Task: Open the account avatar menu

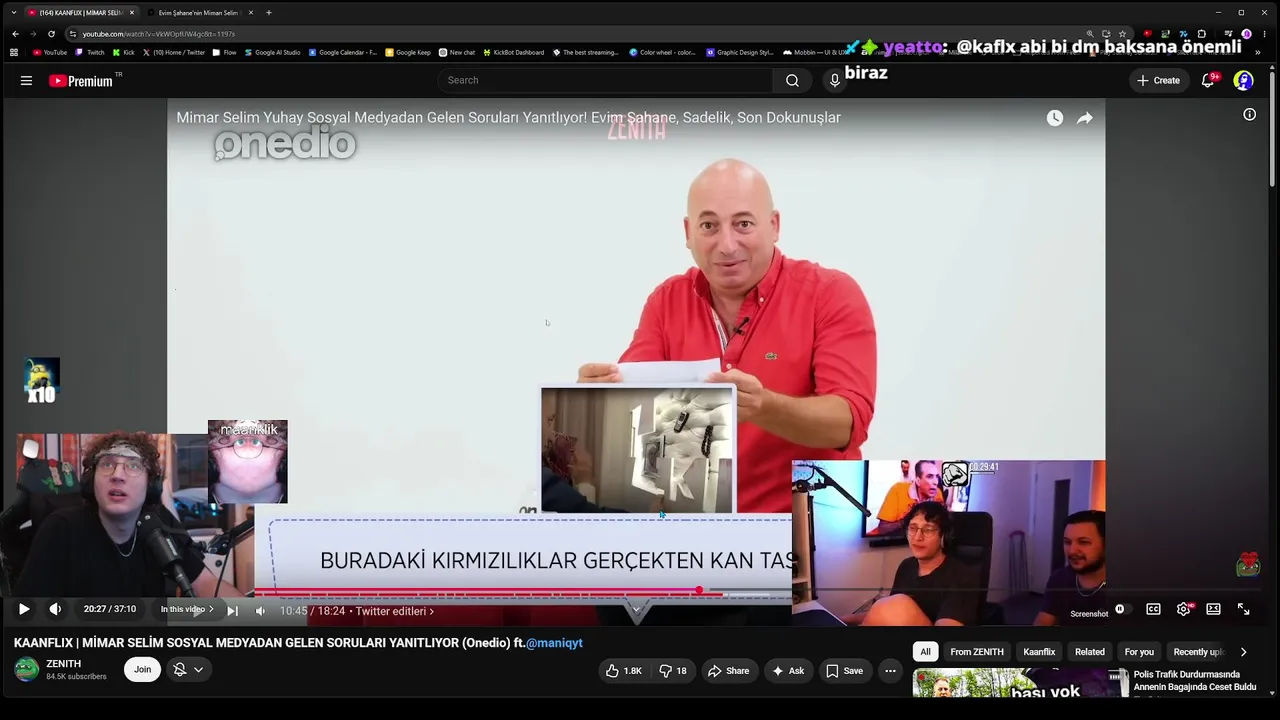Action: coord(1243,81)
